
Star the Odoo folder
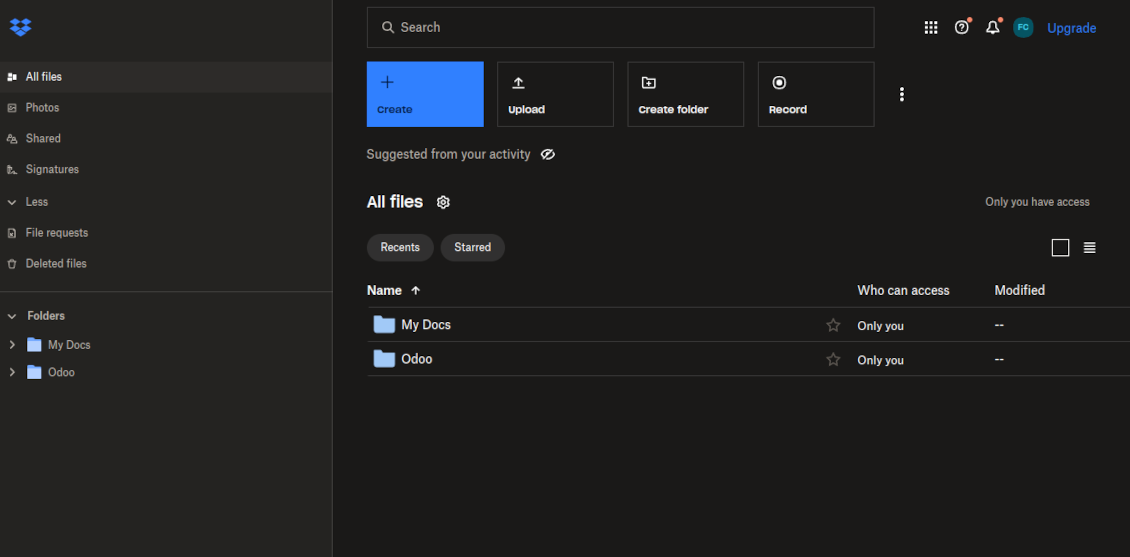coord(833,359)
